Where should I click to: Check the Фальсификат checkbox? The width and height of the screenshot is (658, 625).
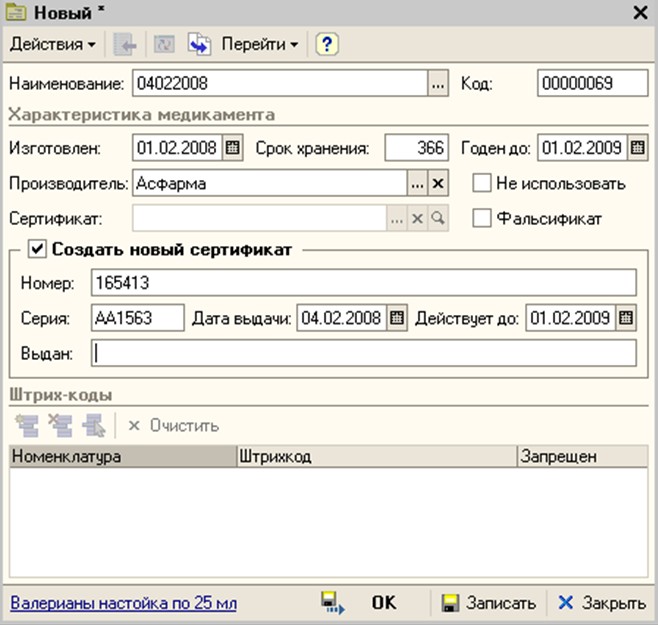(x=482, y=217)
